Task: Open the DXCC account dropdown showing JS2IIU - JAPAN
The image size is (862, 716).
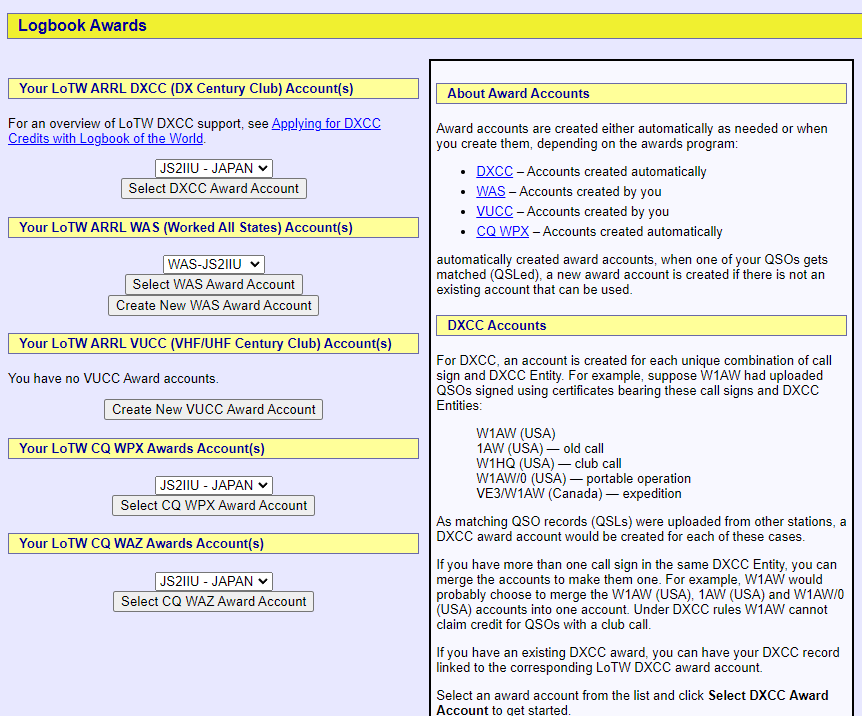Action: 213,169
